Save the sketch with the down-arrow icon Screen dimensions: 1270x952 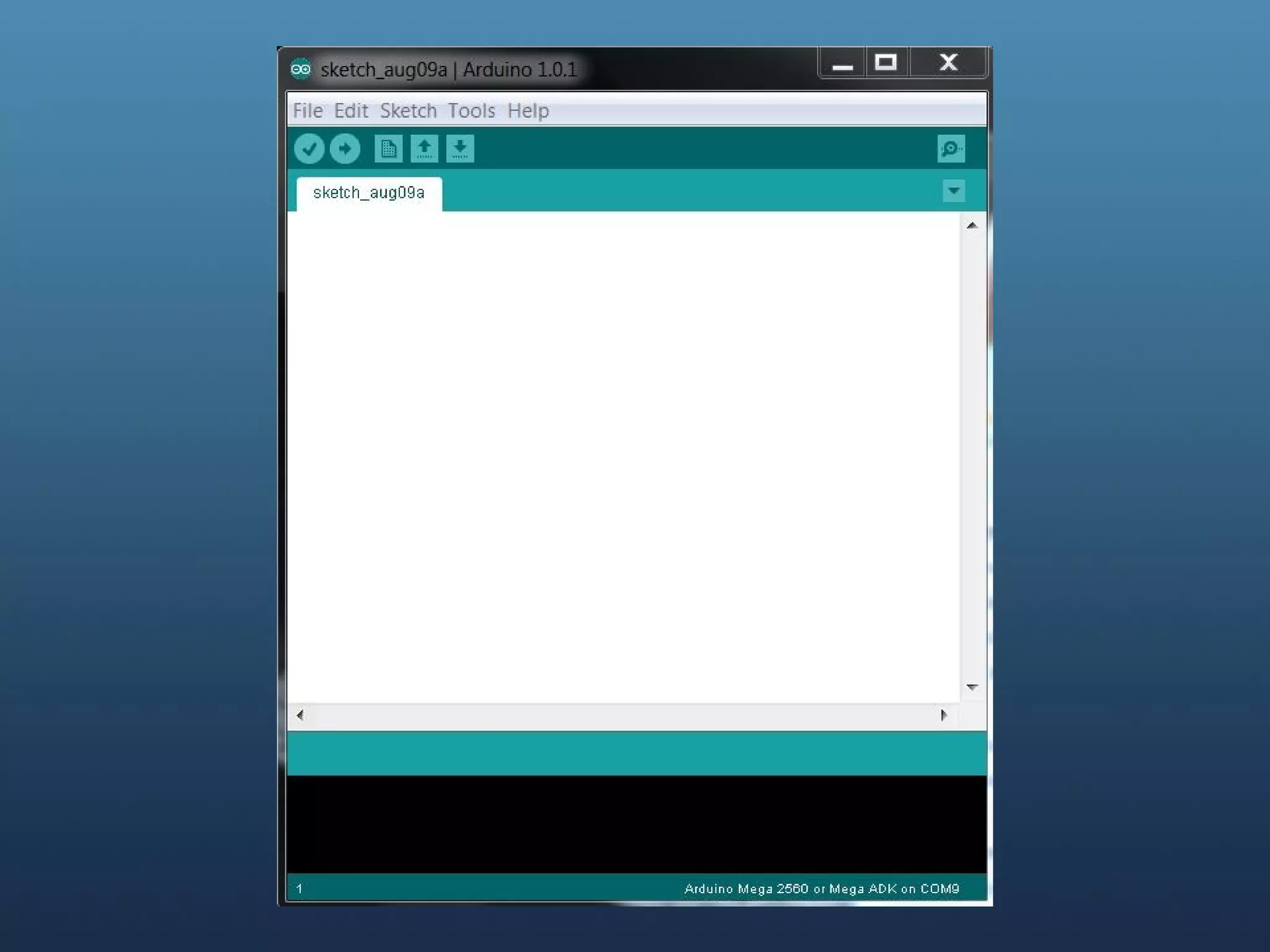[460, 149]
